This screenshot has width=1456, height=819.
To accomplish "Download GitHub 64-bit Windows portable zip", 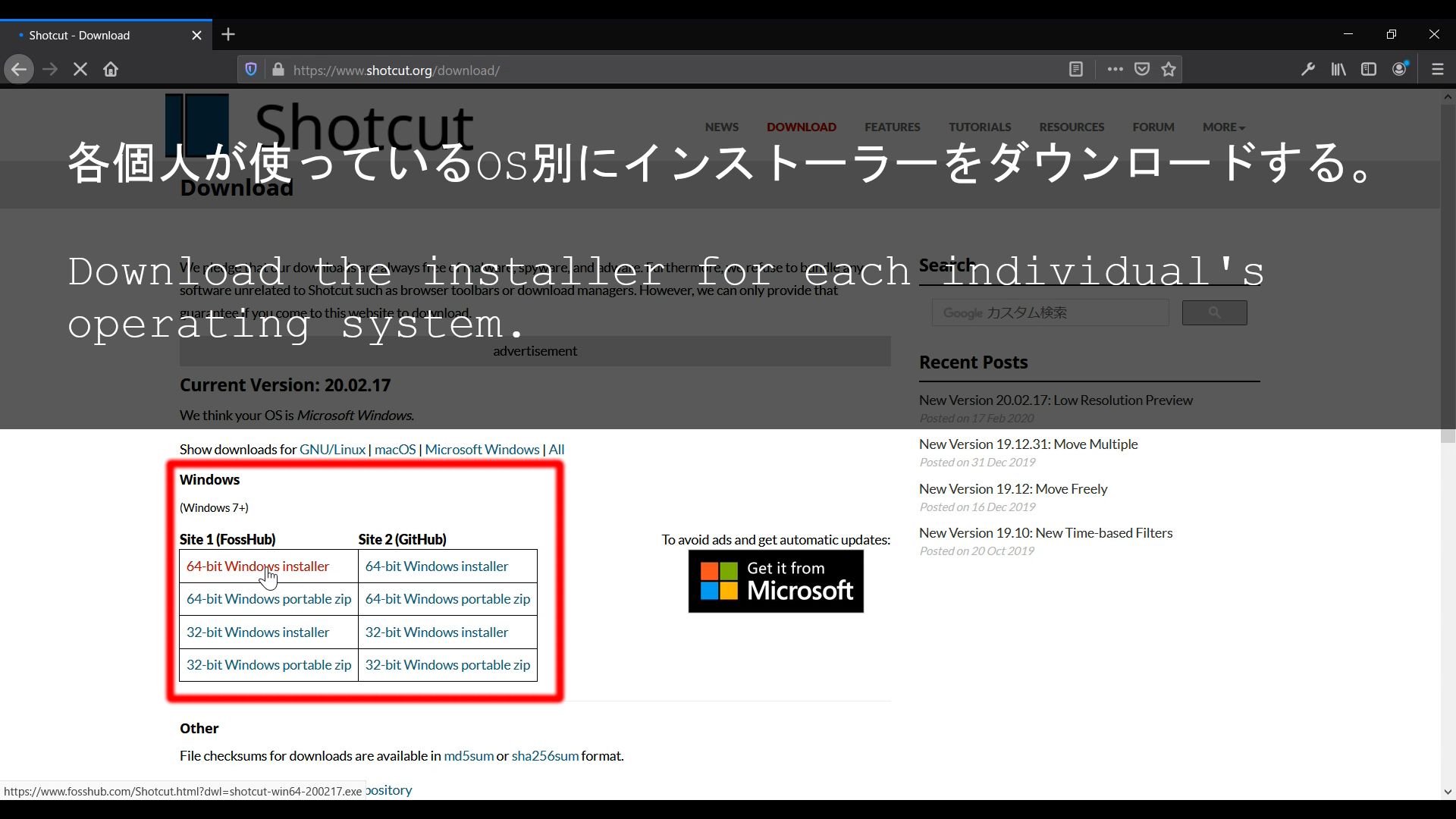I will tap(447, 599).
